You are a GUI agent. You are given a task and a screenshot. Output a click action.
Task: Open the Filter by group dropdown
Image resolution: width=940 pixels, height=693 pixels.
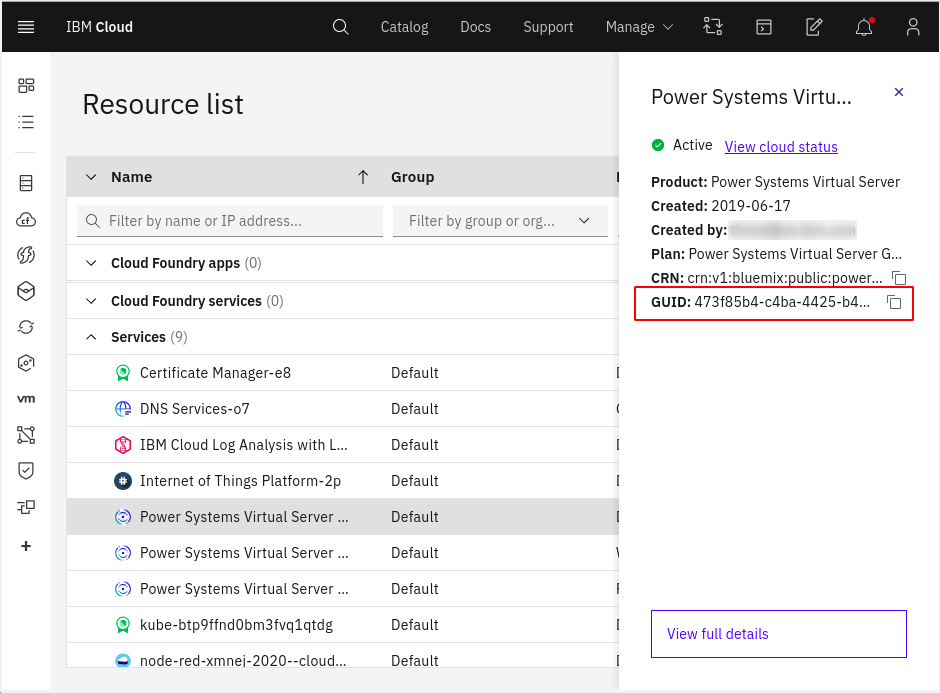[500, 221]
